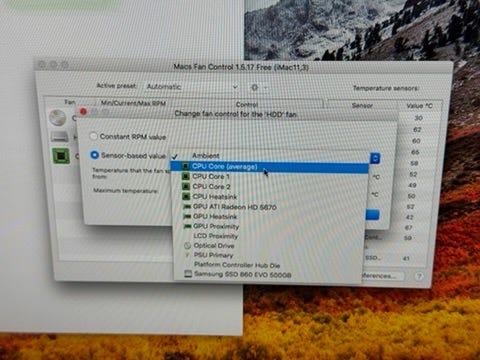Open the help question mark button
This screenshot has height=360, width=480.
click(419, 276)
